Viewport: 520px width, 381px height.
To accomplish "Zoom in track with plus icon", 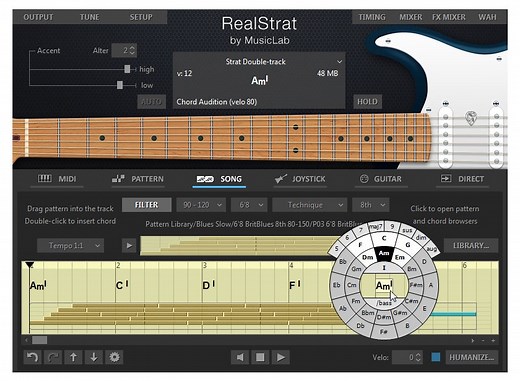I will pos(493,340).
